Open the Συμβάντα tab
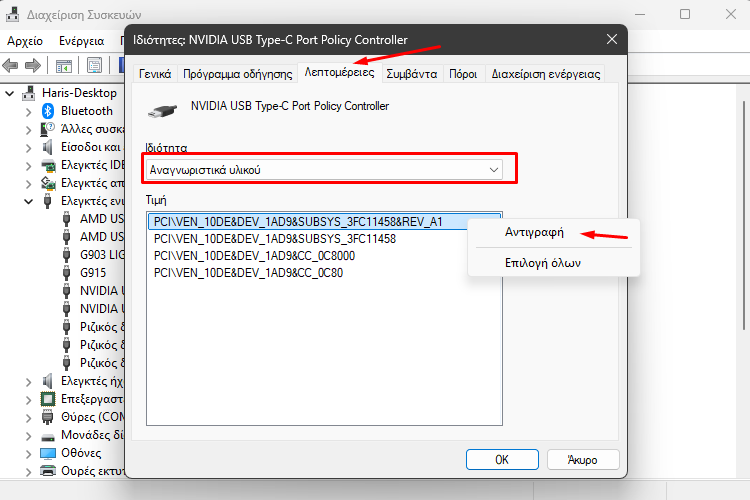 click(412, 74)
